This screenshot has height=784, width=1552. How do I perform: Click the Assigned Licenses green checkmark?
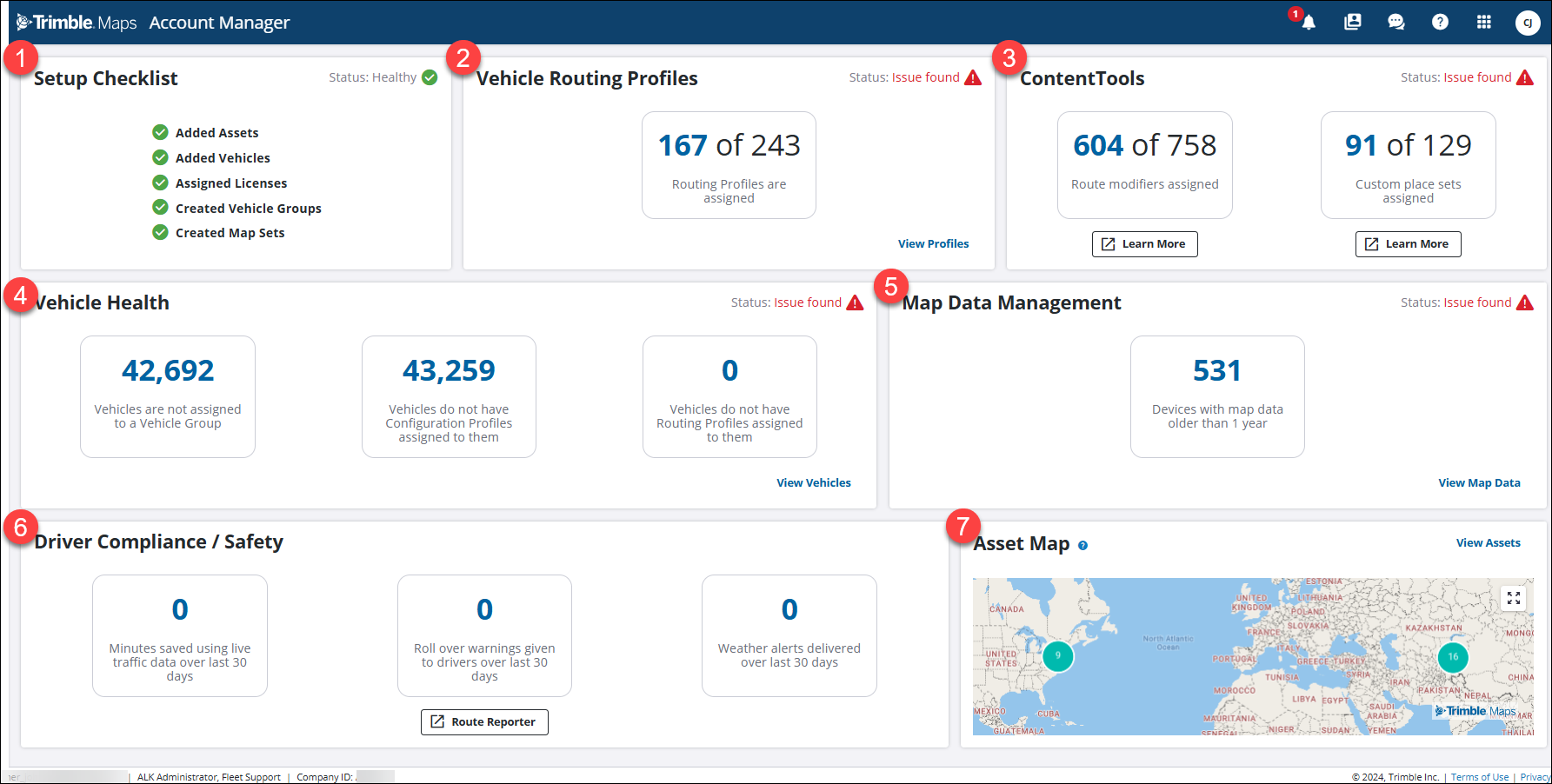pos(160,183)
